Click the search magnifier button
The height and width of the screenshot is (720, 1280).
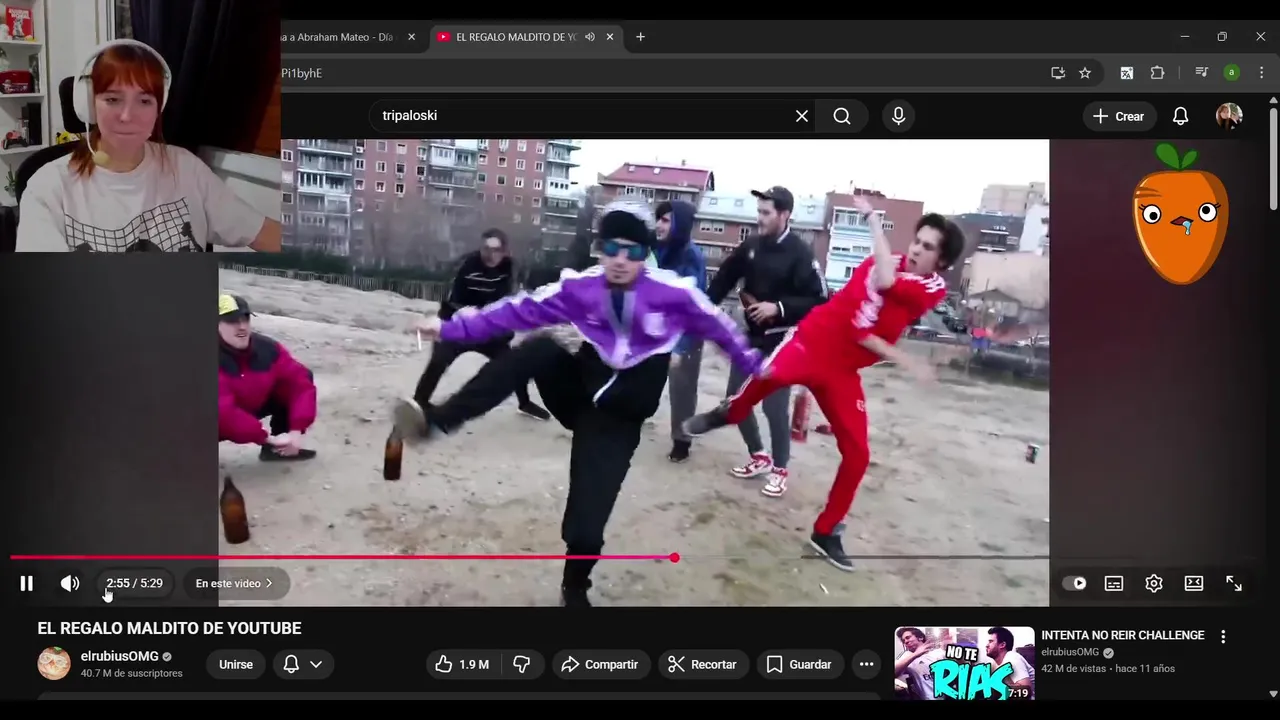pyautogui.click(x=842, y=116)
